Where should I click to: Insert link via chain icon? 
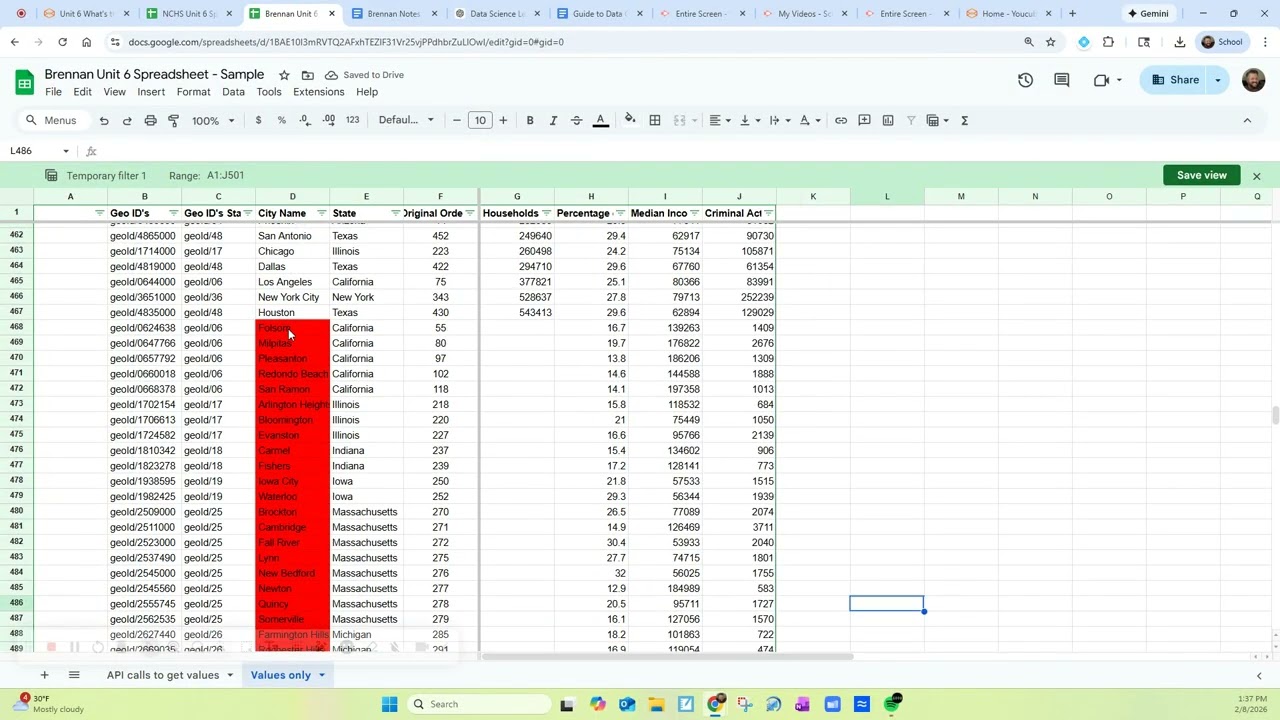click(841, 120)
